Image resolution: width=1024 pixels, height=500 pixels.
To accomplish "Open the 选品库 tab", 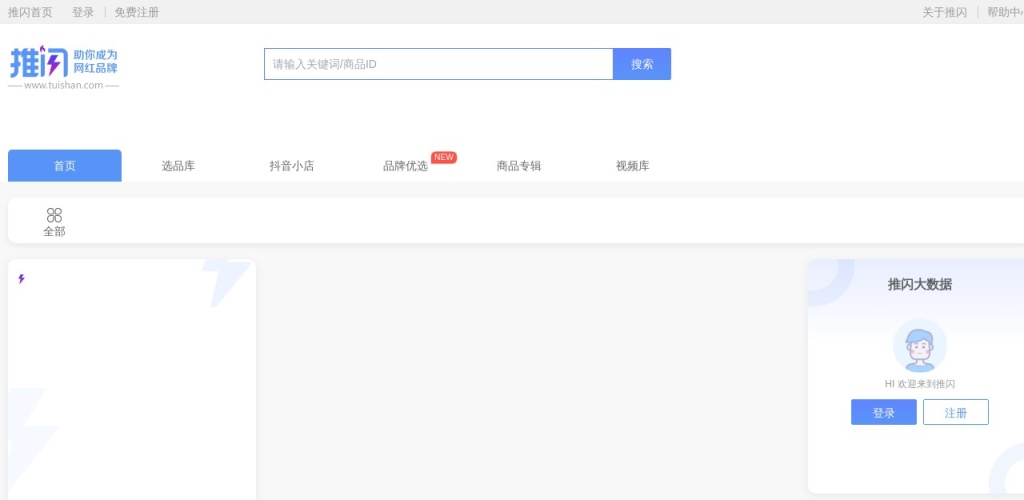I will [x=178, y=166].
